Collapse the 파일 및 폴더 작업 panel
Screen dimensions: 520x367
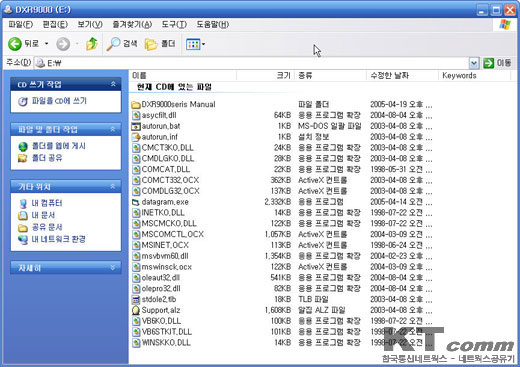point(113,129)
